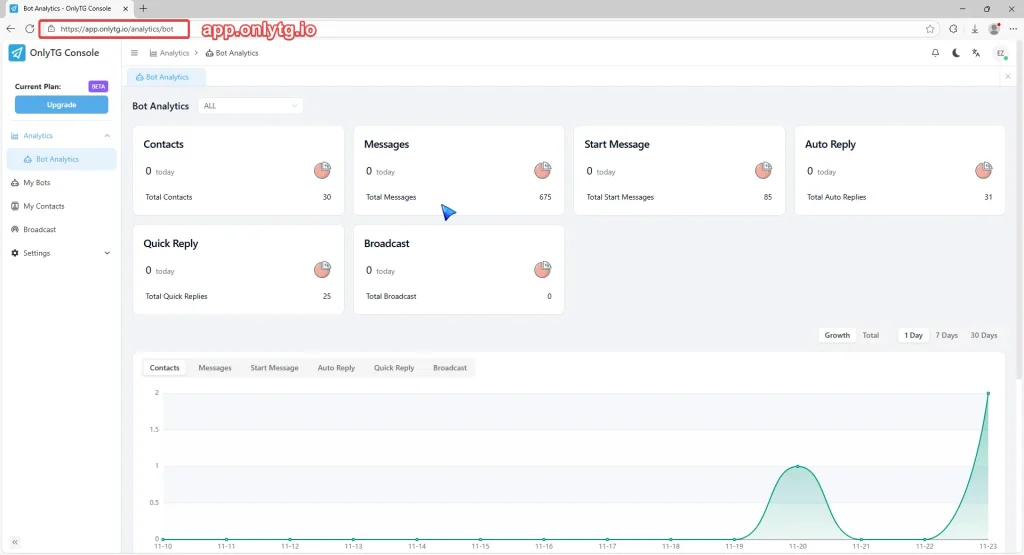Click the Messages card pie chart icon
The width and height of the screenshot is (1024, 555).
click(543, 170)
